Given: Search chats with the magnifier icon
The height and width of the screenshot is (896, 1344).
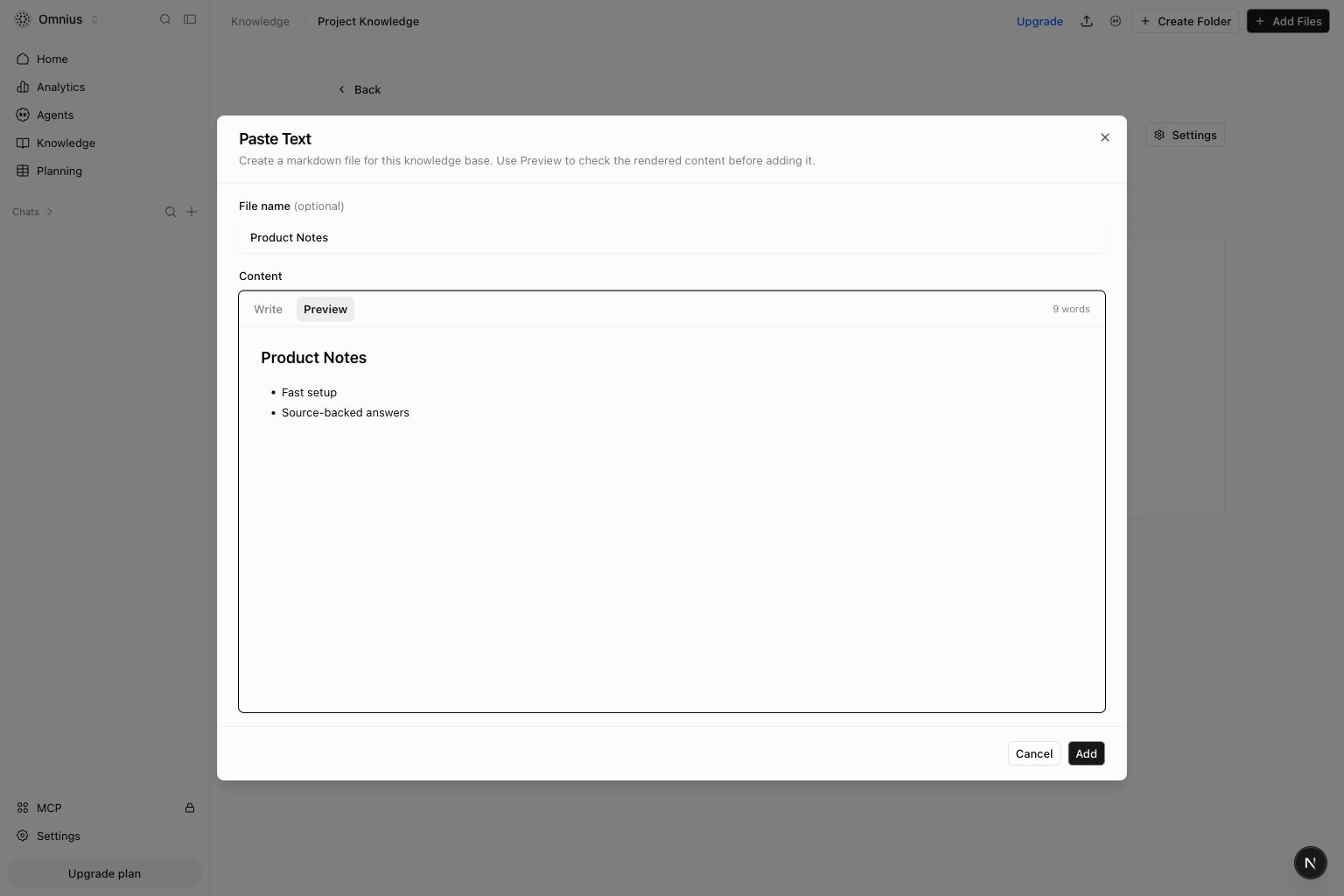Looking at the screenshot, I should point(171,212).
